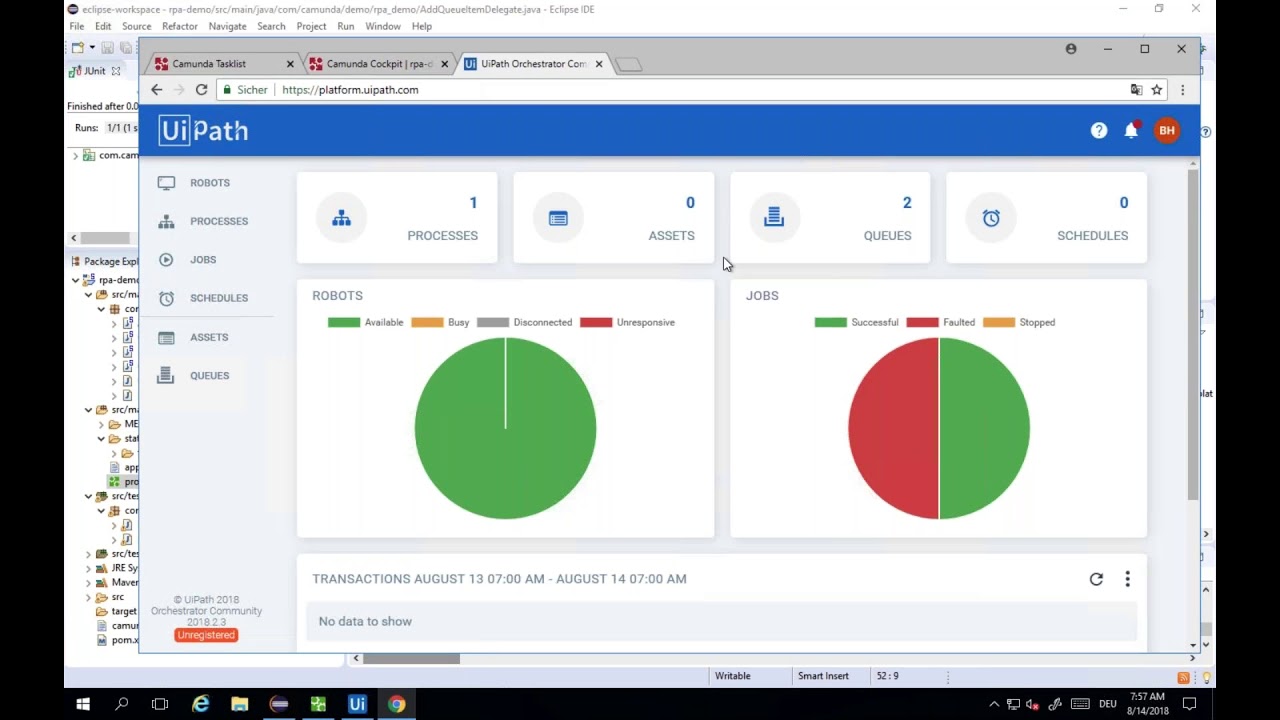The image size is (1280, 720).
Task: Open the BH user avatar menu
Action: point(1167,130)
